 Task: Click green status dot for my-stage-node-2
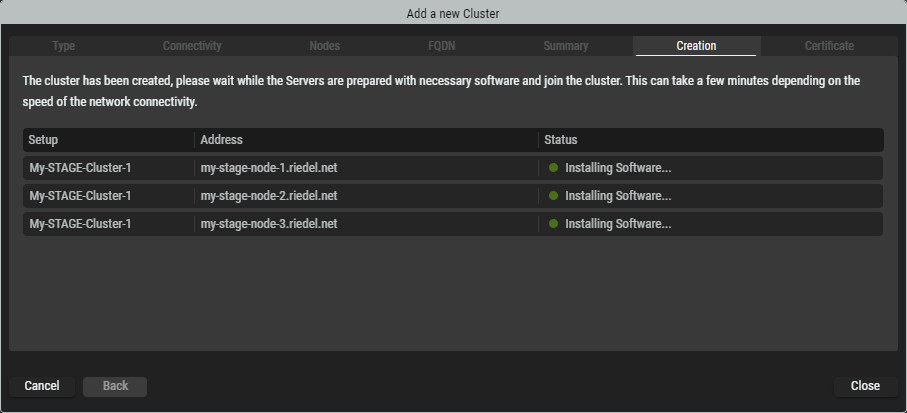coord(553,196)
